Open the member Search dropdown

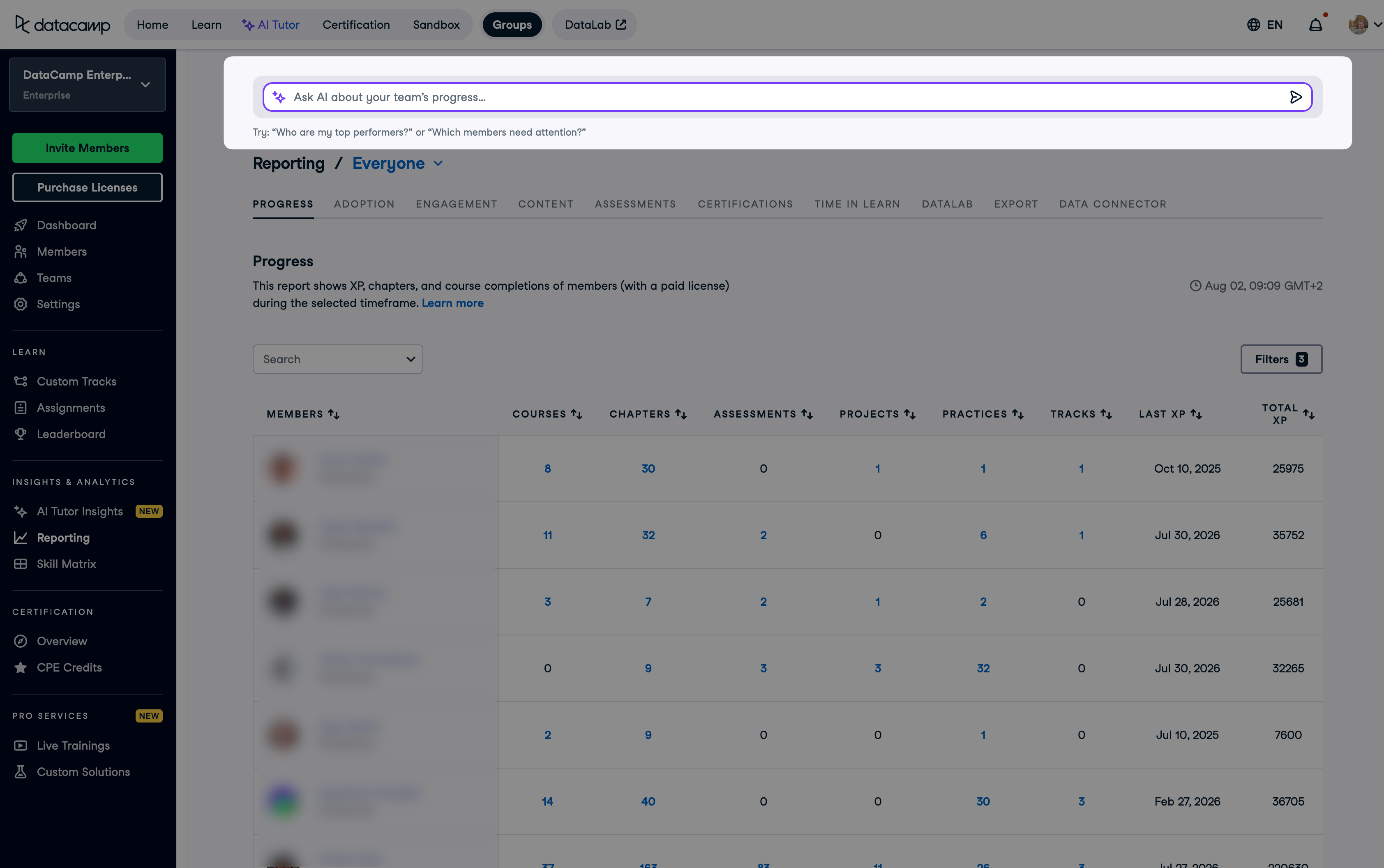(x=337, y=359)
